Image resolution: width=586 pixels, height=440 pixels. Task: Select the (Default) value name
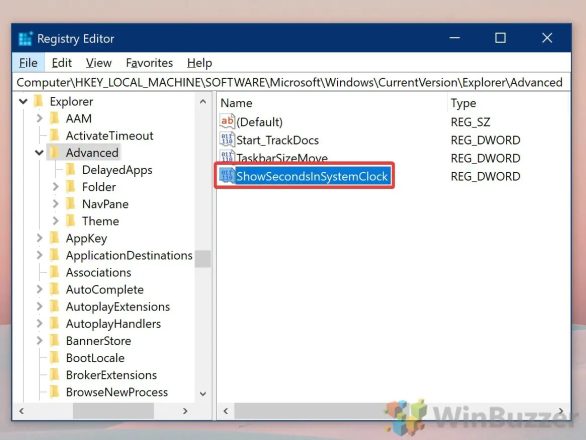259,122
